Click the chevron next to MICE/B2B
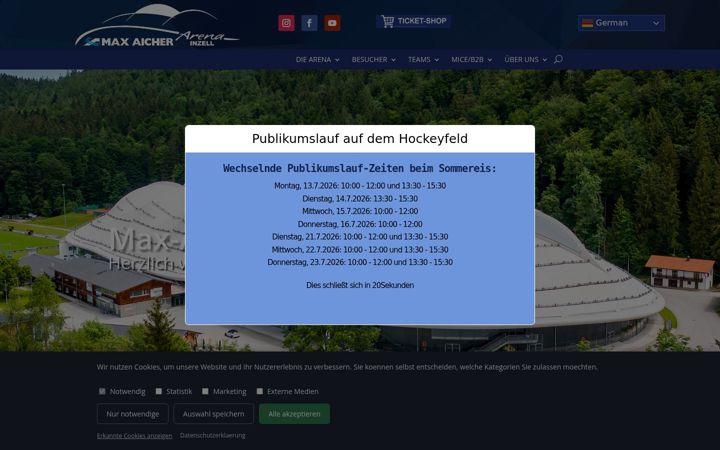720x450 pixels. point(489,60)
